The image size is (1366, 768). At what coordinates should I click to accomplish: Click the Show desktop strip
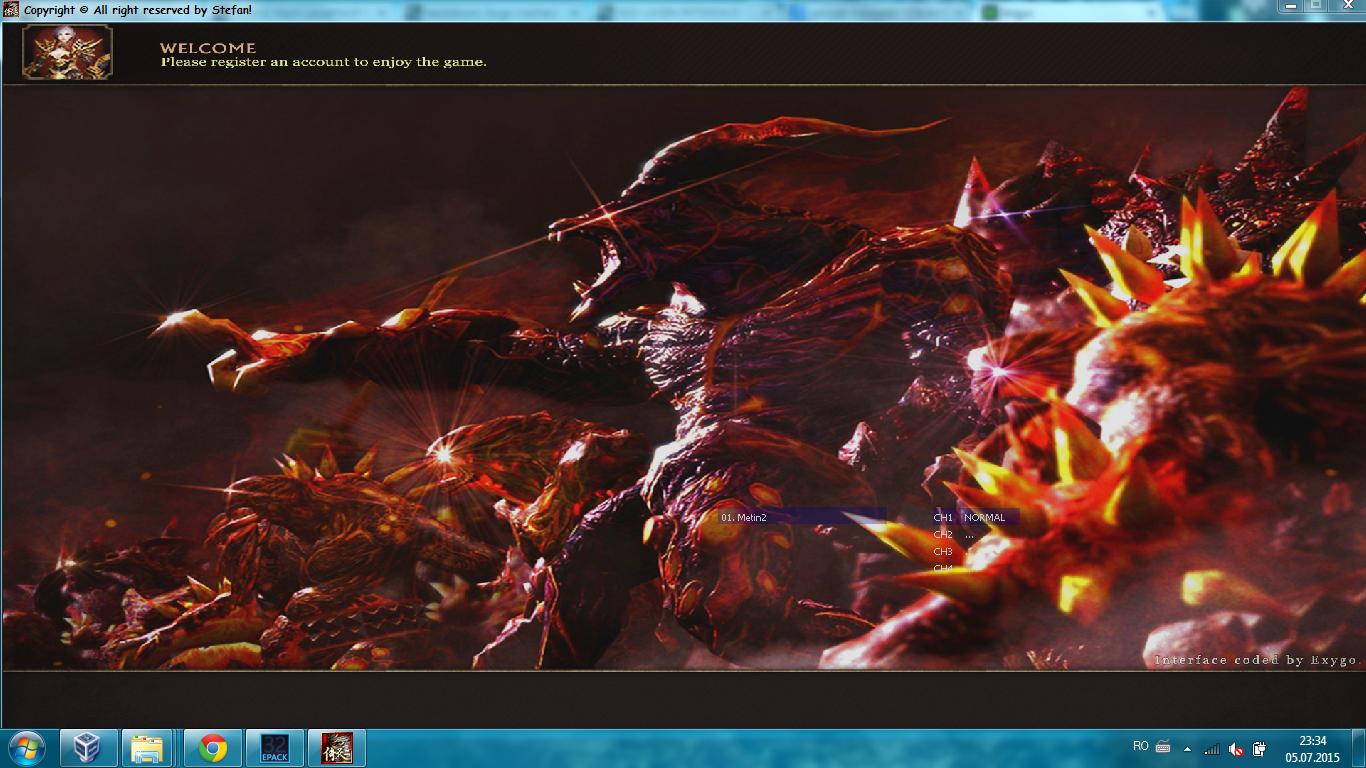[1358, 748]
